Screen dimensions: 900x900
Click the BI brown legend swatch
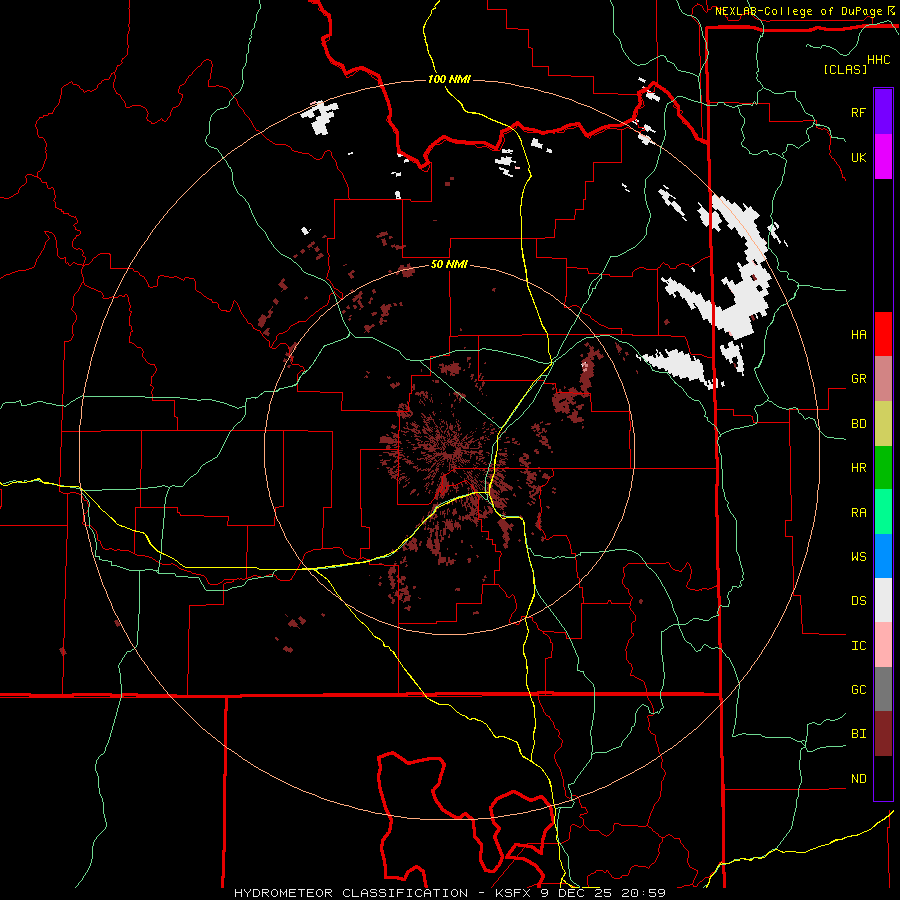click(x=883, y=734)
